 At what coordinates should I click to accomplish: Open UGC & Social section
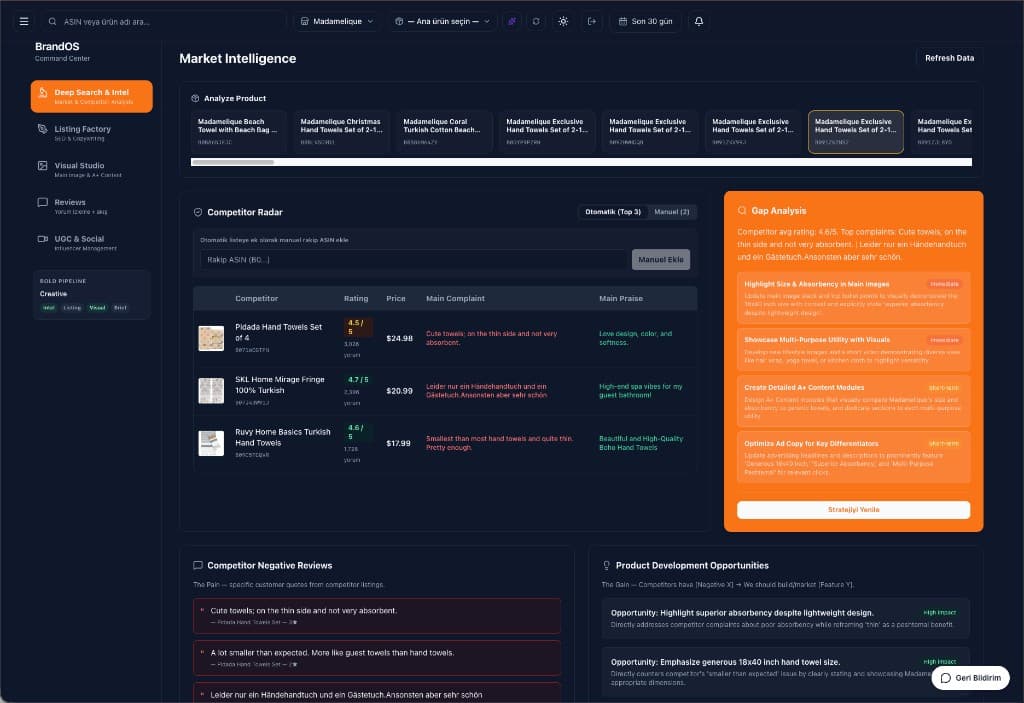[91, 242]
